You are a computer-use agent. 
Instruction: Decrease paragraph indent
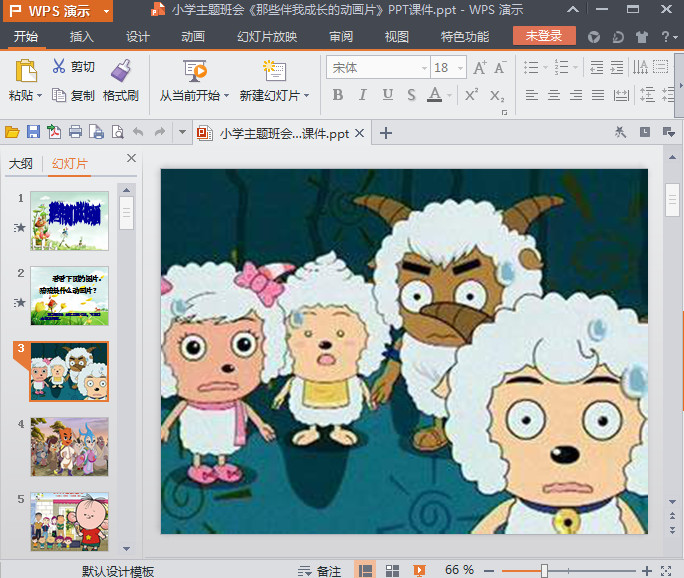point(596,67)
